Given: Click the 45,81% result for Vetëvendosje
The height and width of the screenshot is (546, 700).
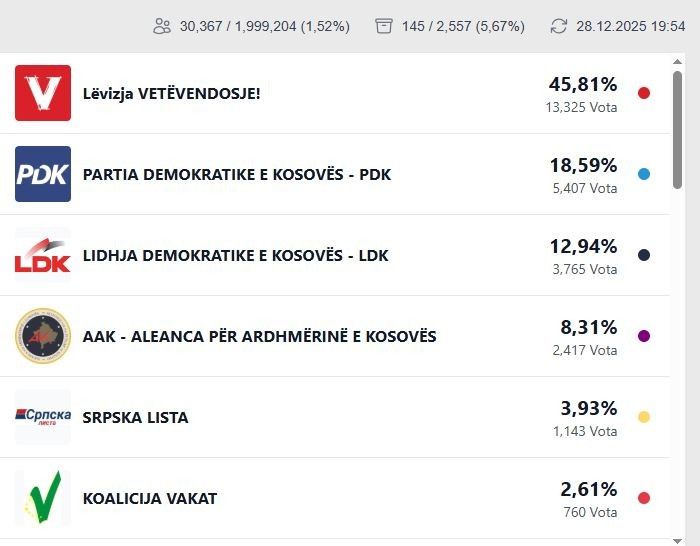Looking at the screenshot, I should (583, 85).
